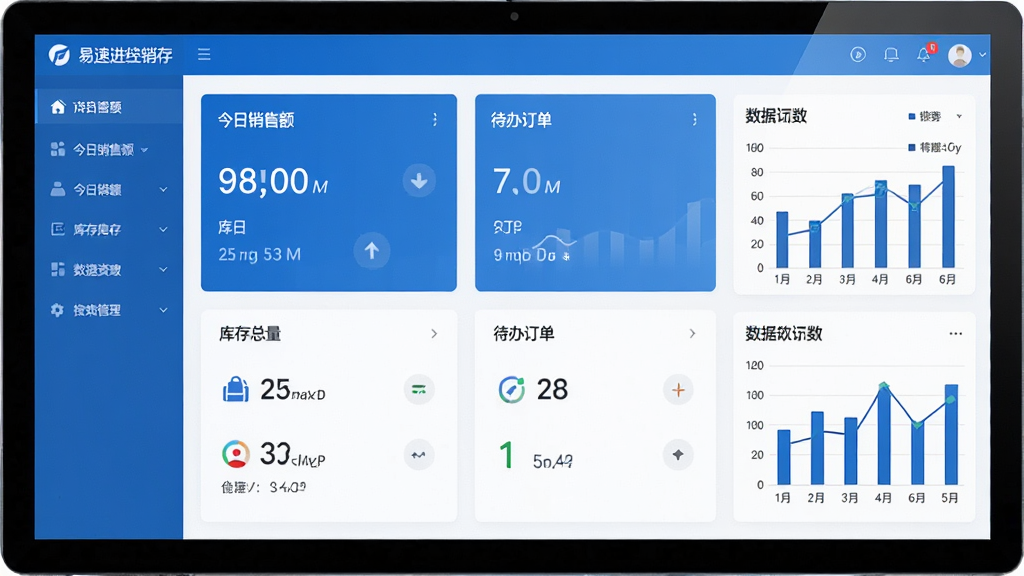Expand chevron on gear-icon sidebar item
Viewport: 1024px width, 576px height.
click(x=163, y=310)
